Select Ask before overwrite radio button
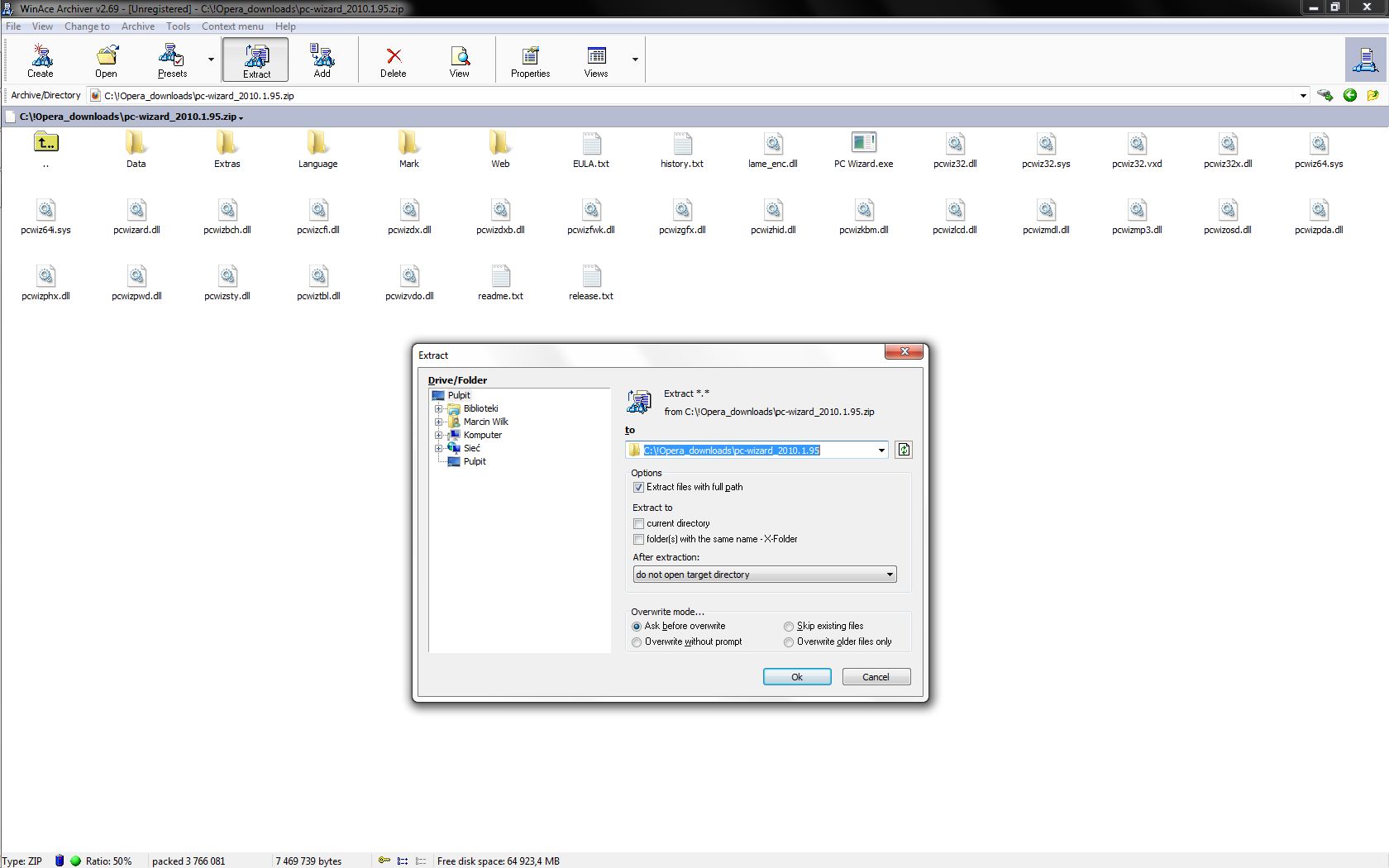 637,627
